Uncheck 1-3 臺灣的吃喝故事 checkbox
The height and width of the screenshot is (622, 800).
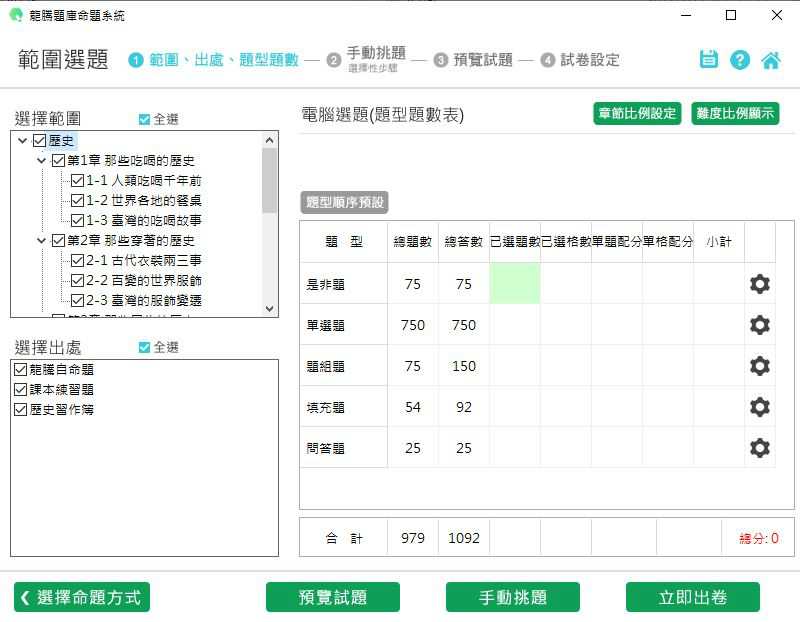[78, 220]
